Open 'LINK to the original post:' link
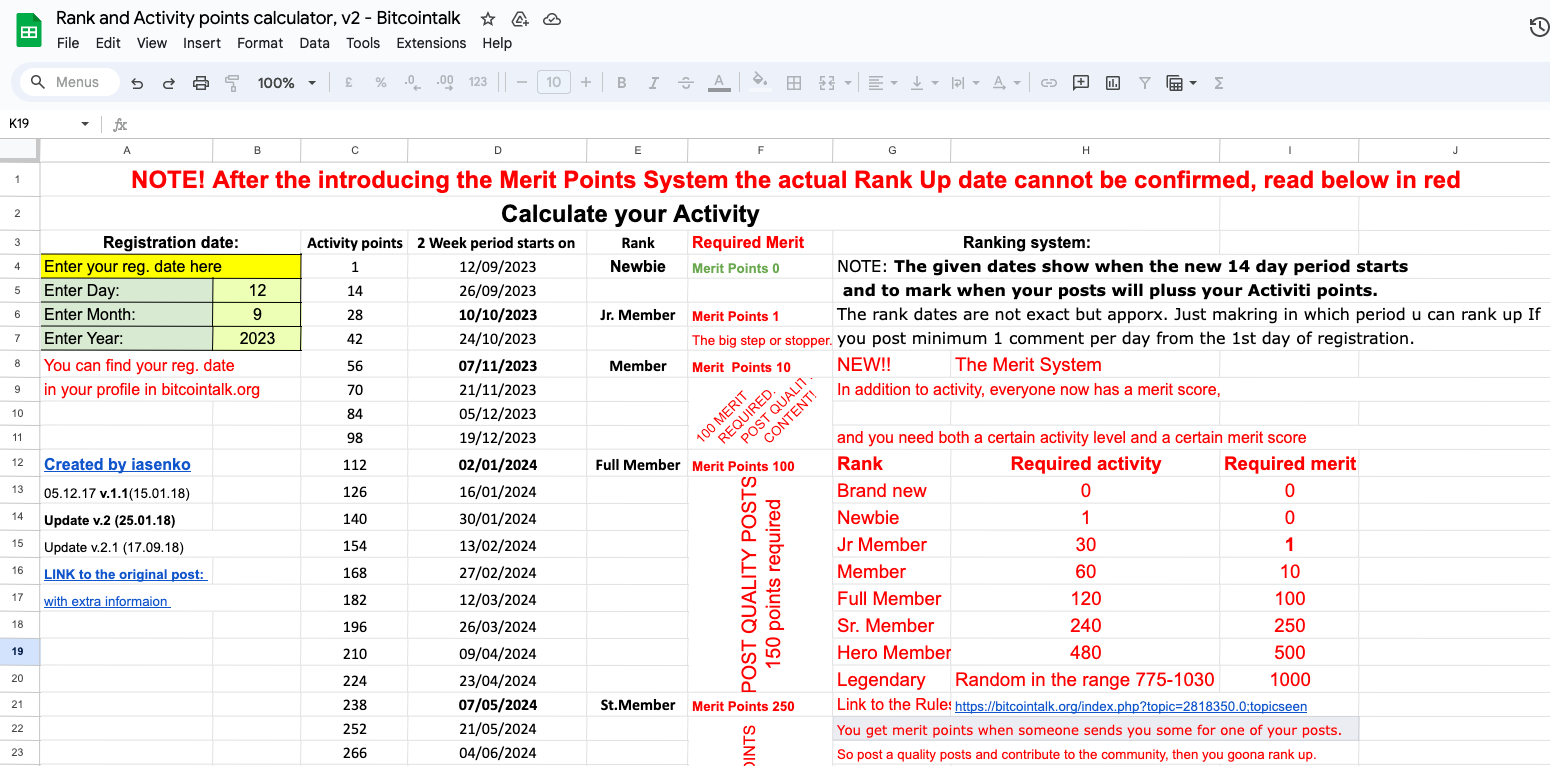The height and width of the screenshot is (766, 1550). click(125, 574)
